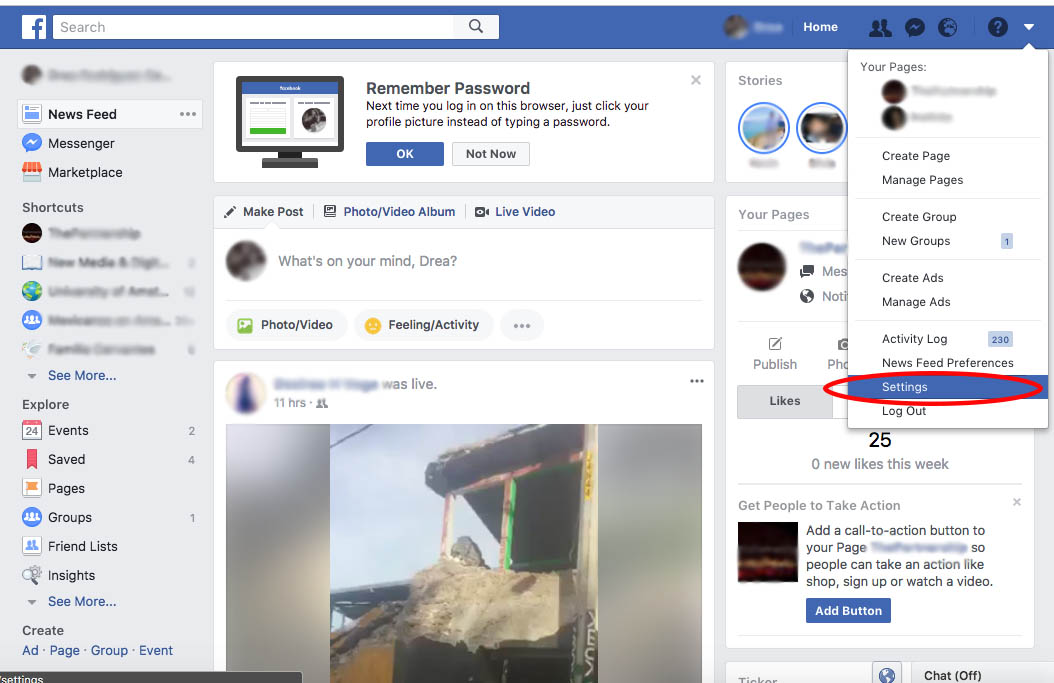This screenshot has width=1054, height=683.
Task: Expand See More under Shortcuts
Action: click(81, 376)
